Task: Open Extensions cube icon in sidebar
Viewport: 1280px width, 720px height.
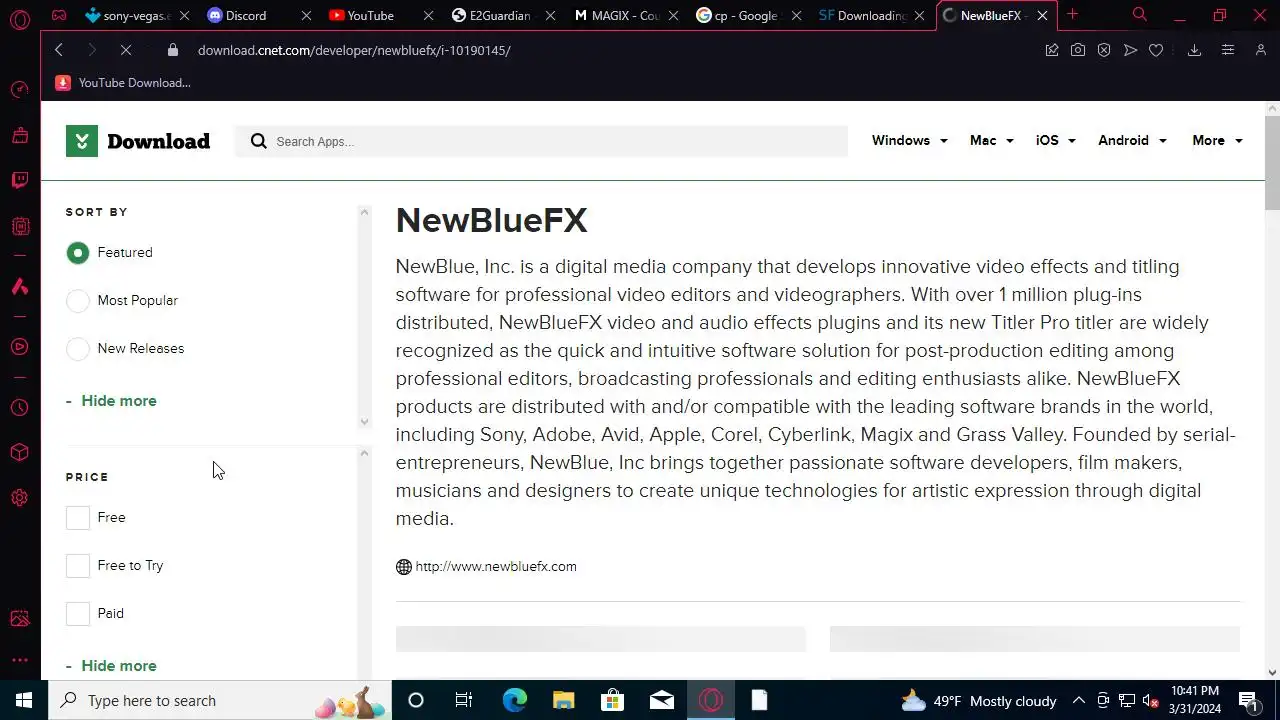Action: click(x=20, y=453)
